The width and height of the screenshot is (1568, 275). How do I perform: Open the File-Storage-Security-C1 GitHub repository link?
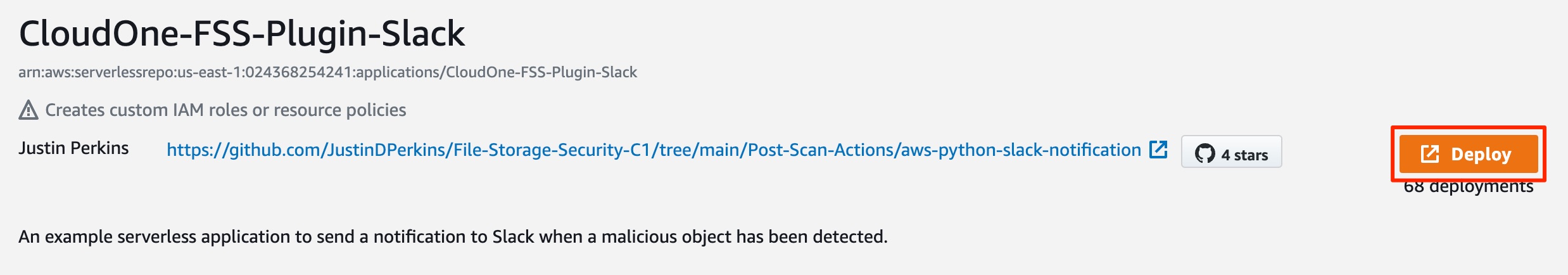[x=654, y=150]
